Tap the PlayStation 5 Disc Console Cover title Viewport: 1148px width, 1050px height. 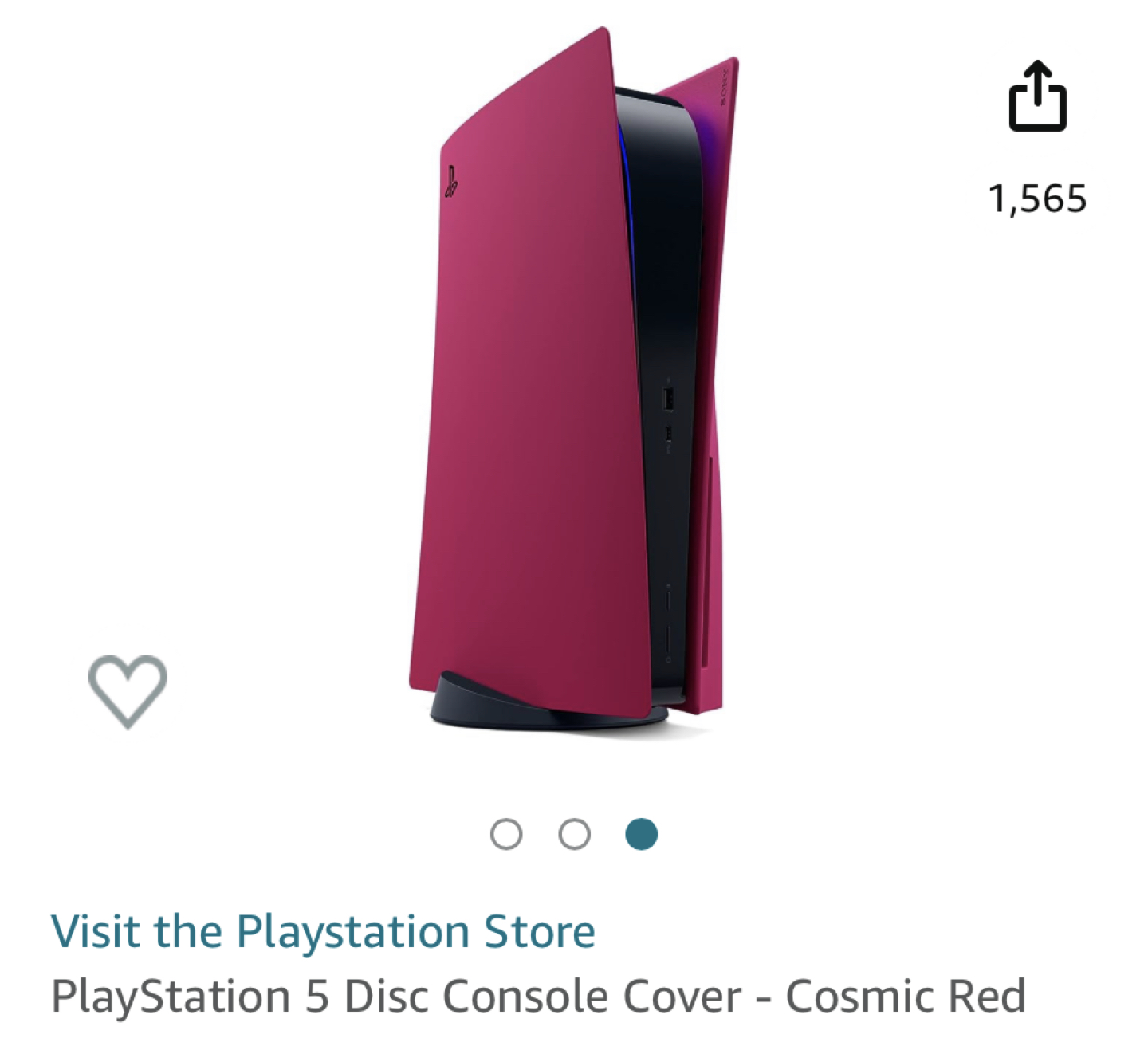(538, 997)
